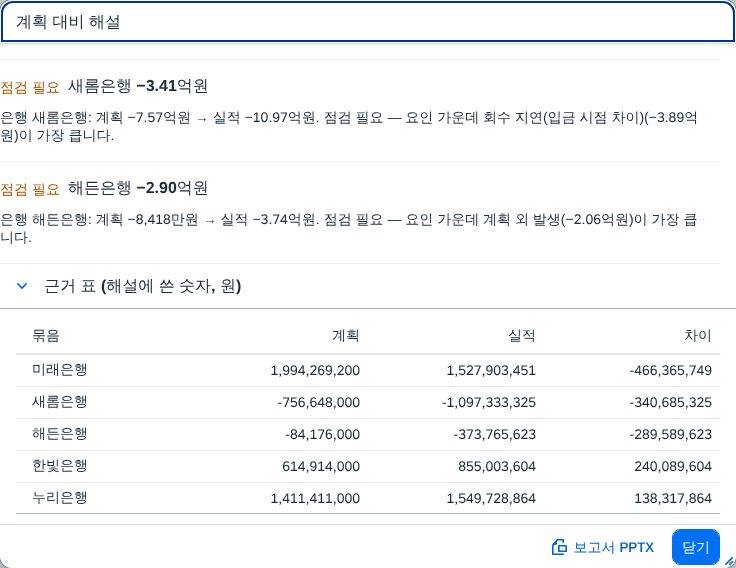Click the 한빛은행 row label
The width and height of the screenshot is (736, 568).
60,466
